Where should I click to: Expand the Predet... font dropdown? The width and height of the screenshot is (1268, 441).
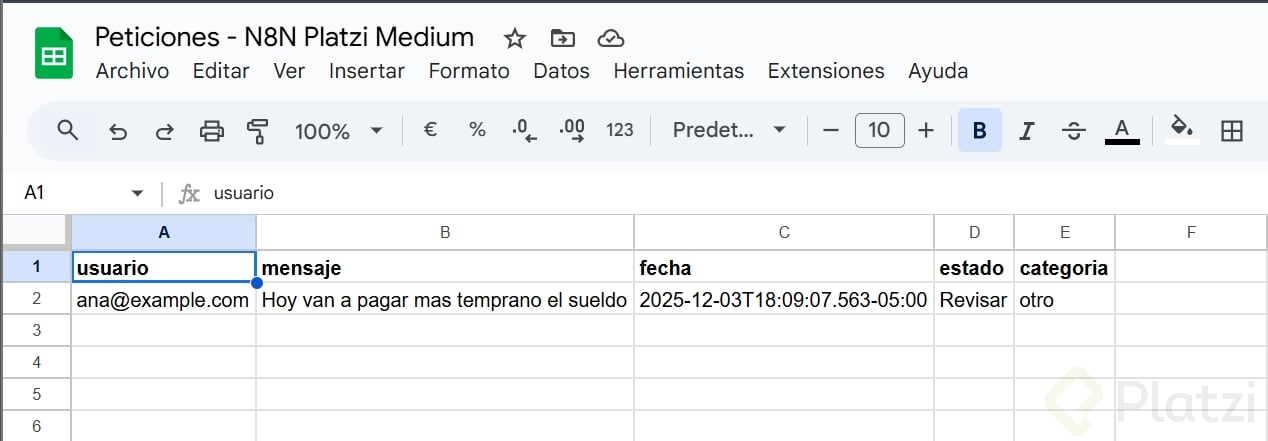pyautogui.click(x=729, y=130)
